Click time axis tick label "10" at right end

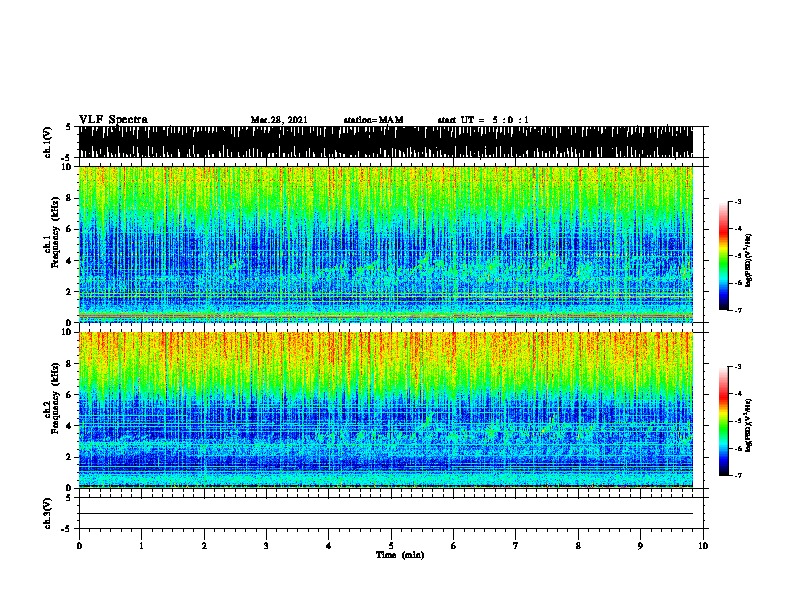tap(703, 545)
